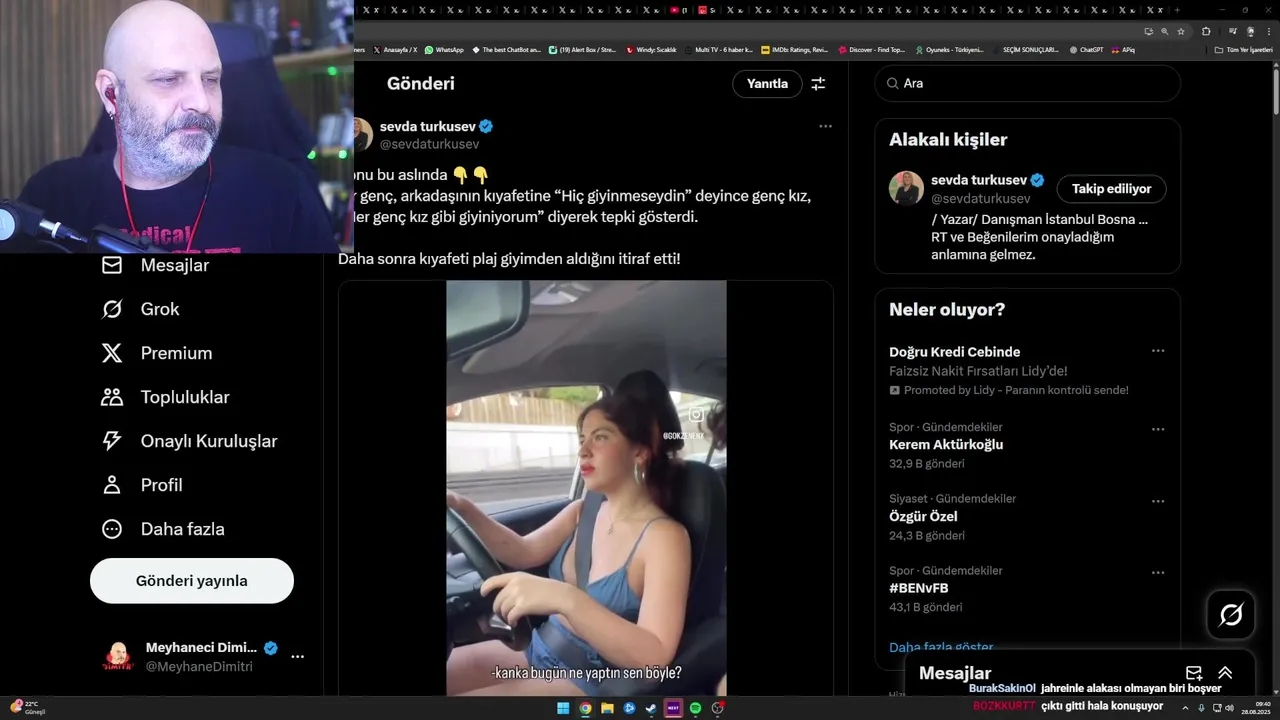Open File Explorer from the taskbar

coord(607,708)
